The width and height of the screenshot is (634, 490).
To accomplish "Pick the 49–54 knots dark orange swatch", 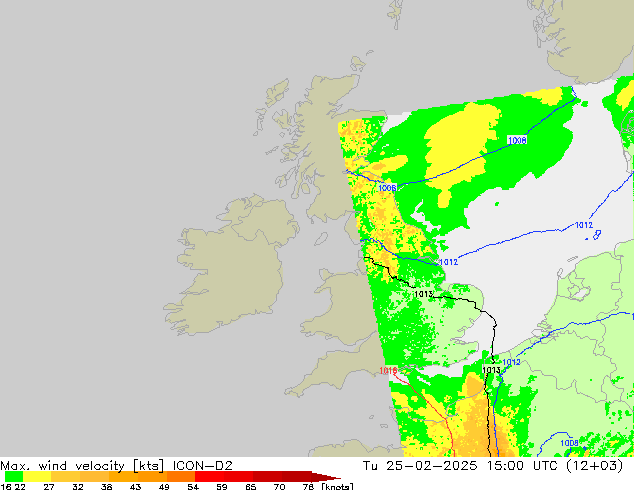I will click(181, 476).
